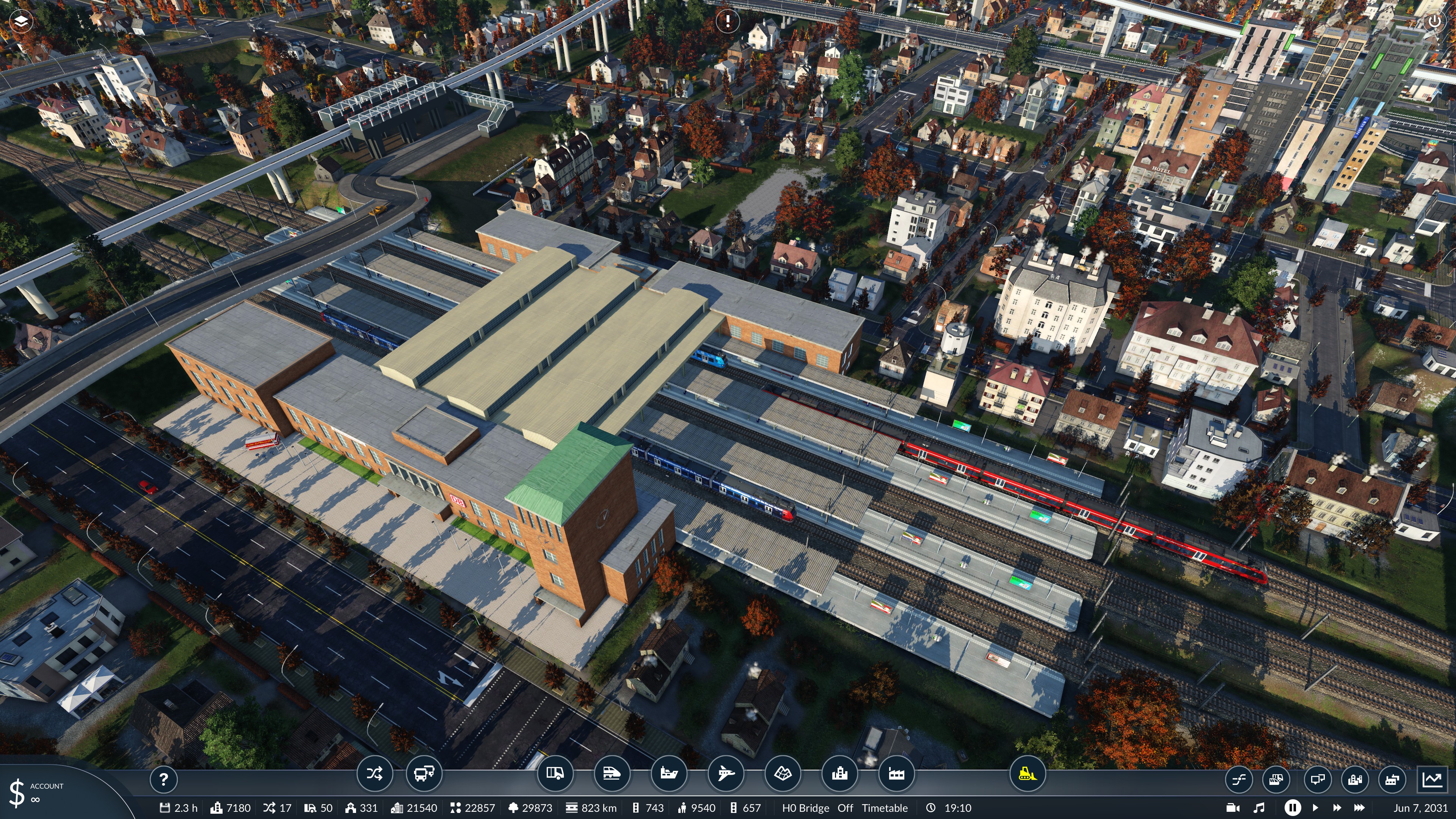Toggle the Off setting in status bar
Image resolution: width=1456 pixels, height=819 pixels.
[x=845, y=808]
